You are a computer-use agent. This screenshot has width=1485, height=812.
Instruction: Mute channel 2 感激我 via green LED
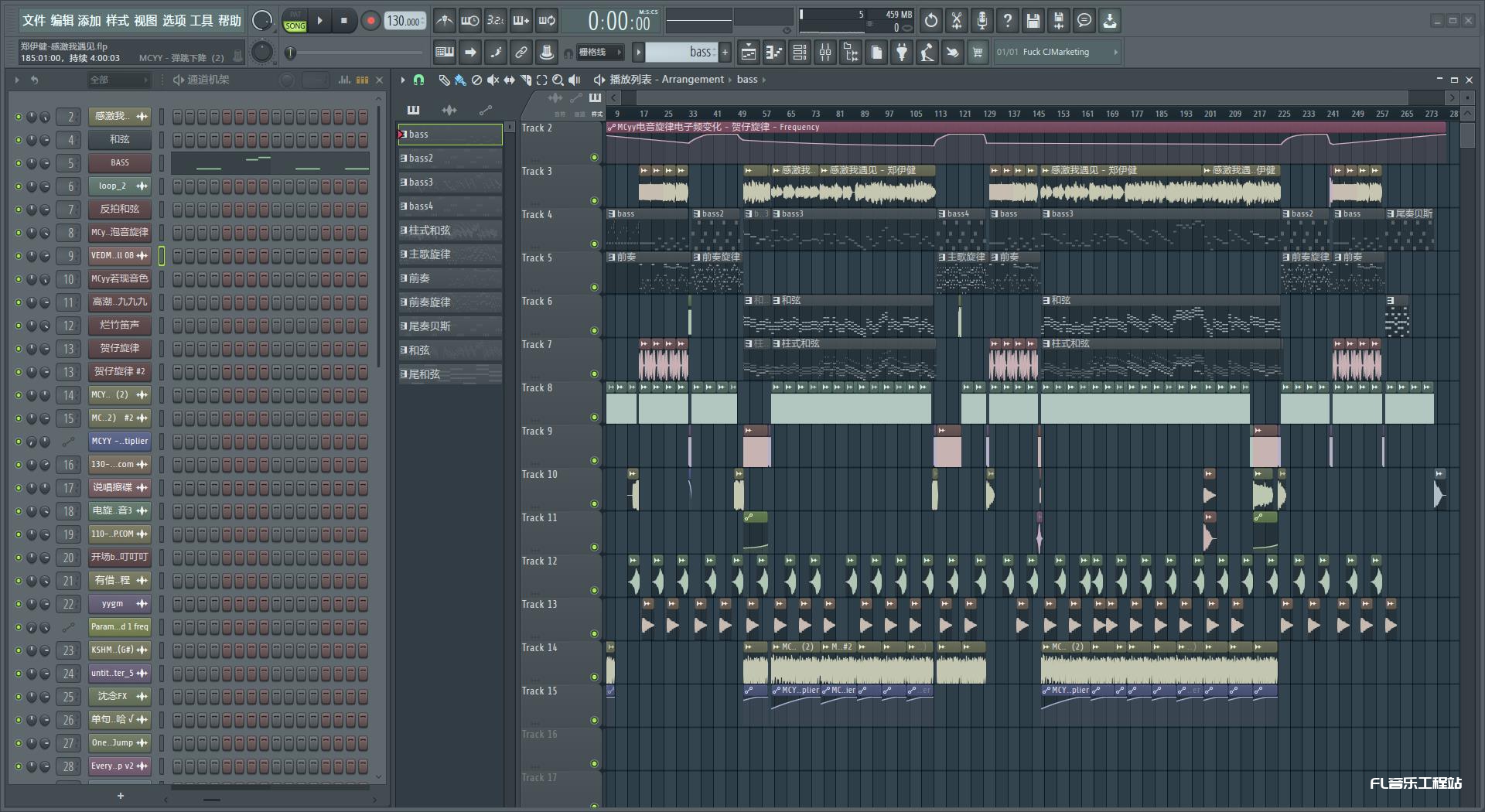coord(19,117)
